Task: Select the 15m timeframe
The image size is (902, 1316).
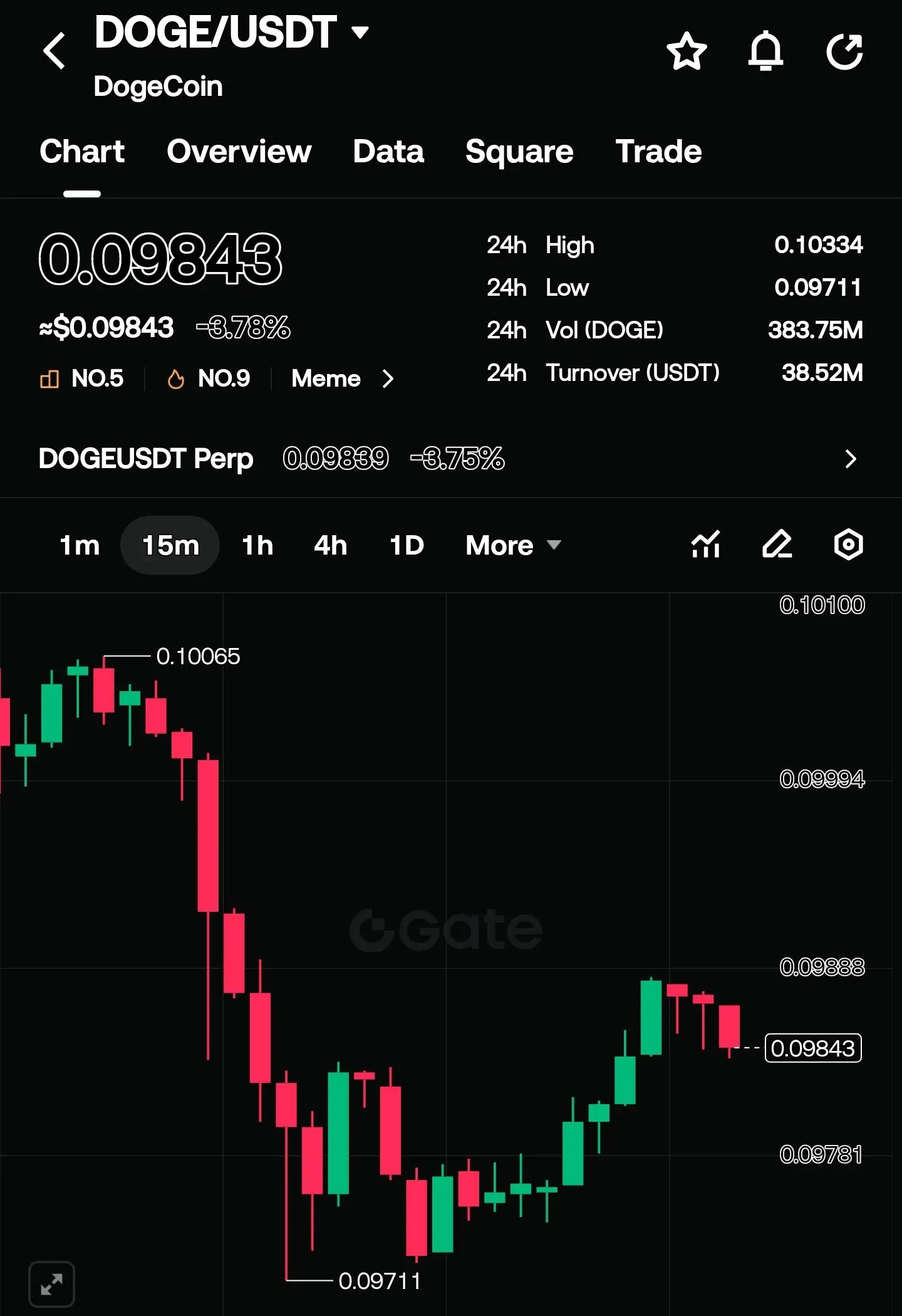Action: click(170, 545)
